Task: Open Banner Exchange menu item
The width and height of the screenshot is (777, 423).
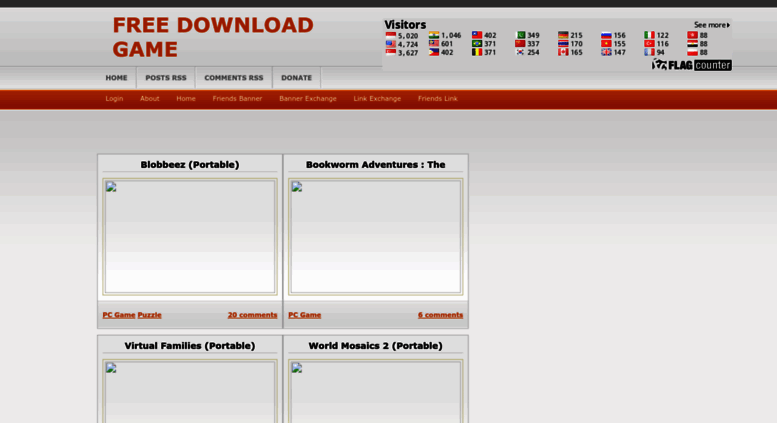Action: (x=308, y=99)
